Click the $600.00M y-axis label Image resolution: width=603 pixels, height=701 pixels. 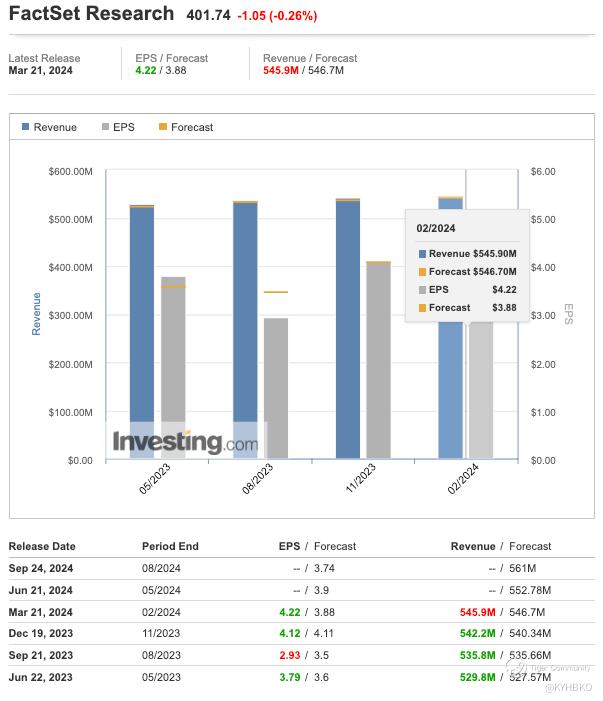coord(71,172)
